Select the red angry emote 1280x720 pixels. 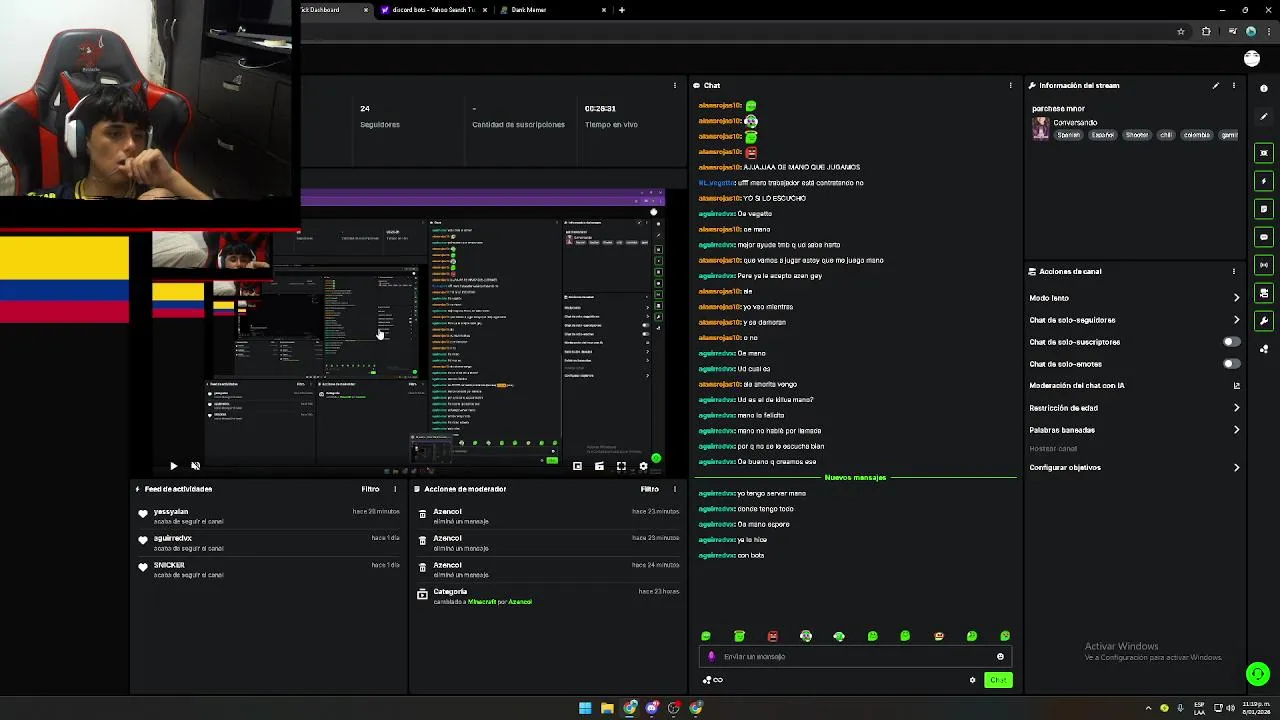click(x=772, y=636)
